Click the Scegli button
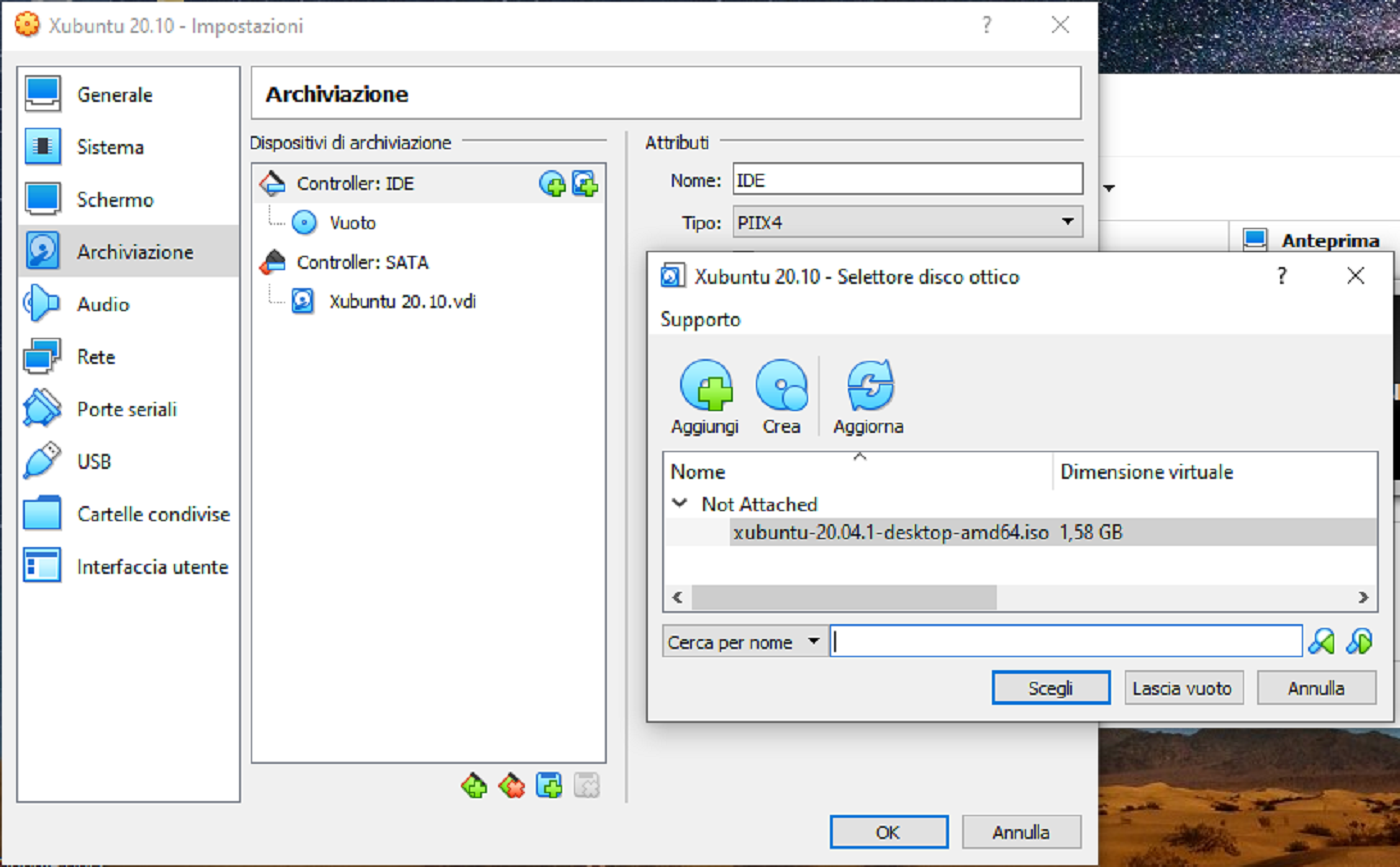 (1051, 687)
